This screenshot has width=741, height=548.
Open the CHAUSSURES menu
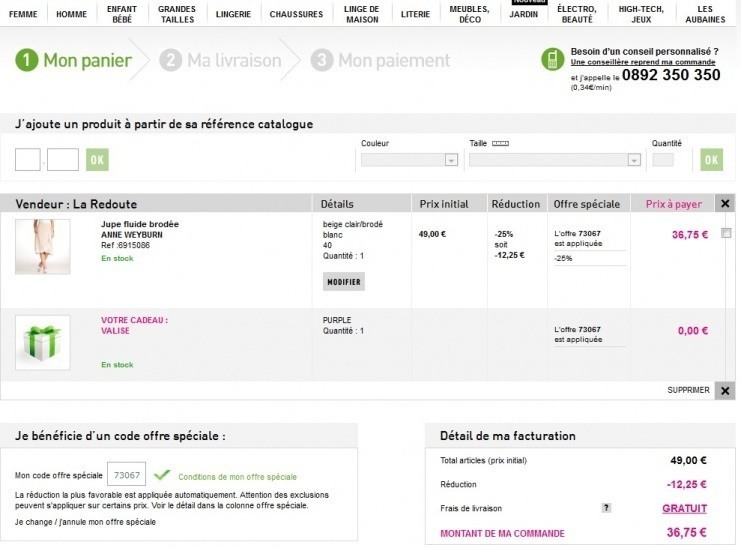(x=297, y=14)
